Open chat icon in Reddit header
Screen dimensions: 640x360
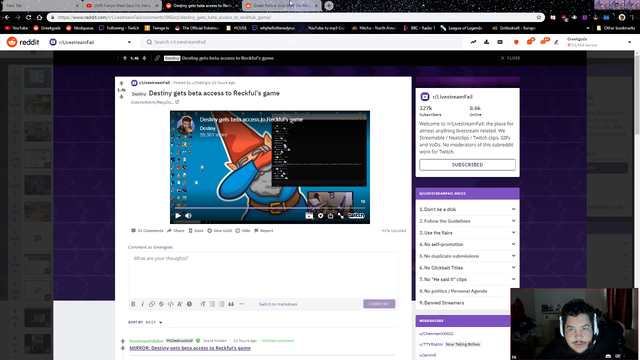pyautogui.click(x=531, y=42)
